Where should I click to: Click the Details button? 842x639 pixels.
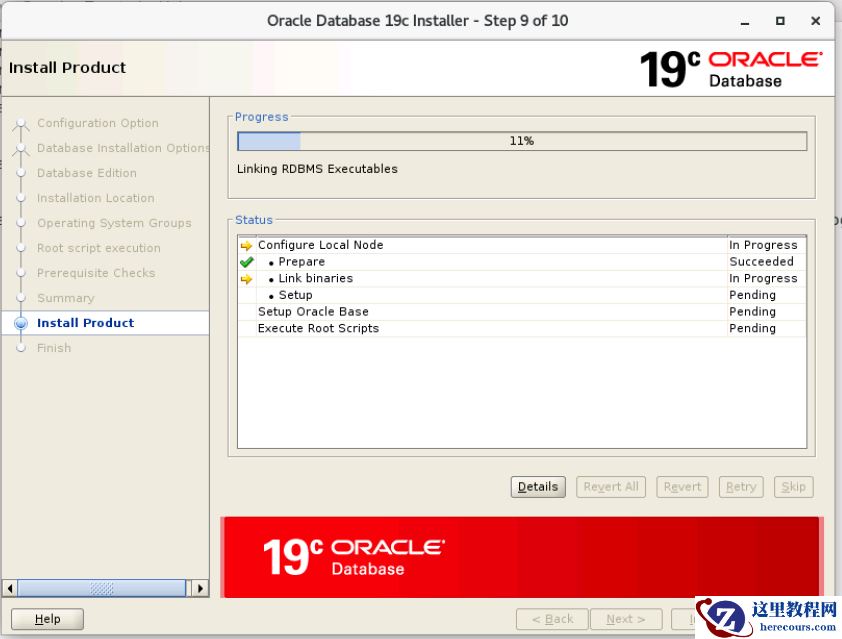click(x=538, y=487)
